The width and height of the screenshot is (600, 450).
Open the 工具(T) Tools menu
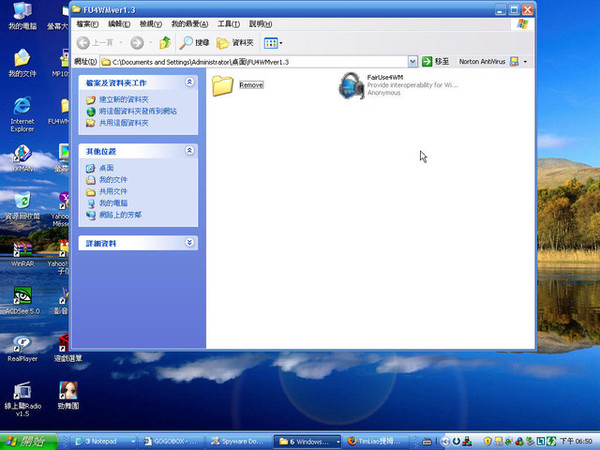point(228,24)
